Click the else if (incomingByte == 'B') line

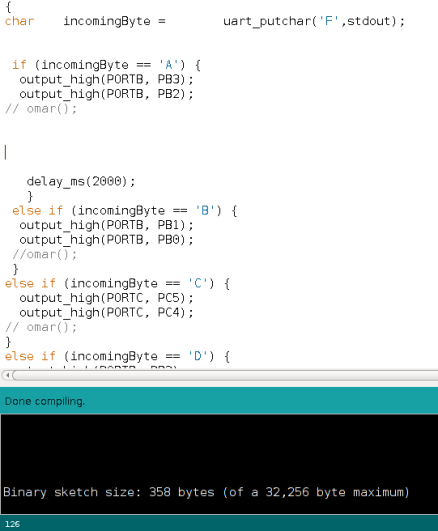pos(125,211)
